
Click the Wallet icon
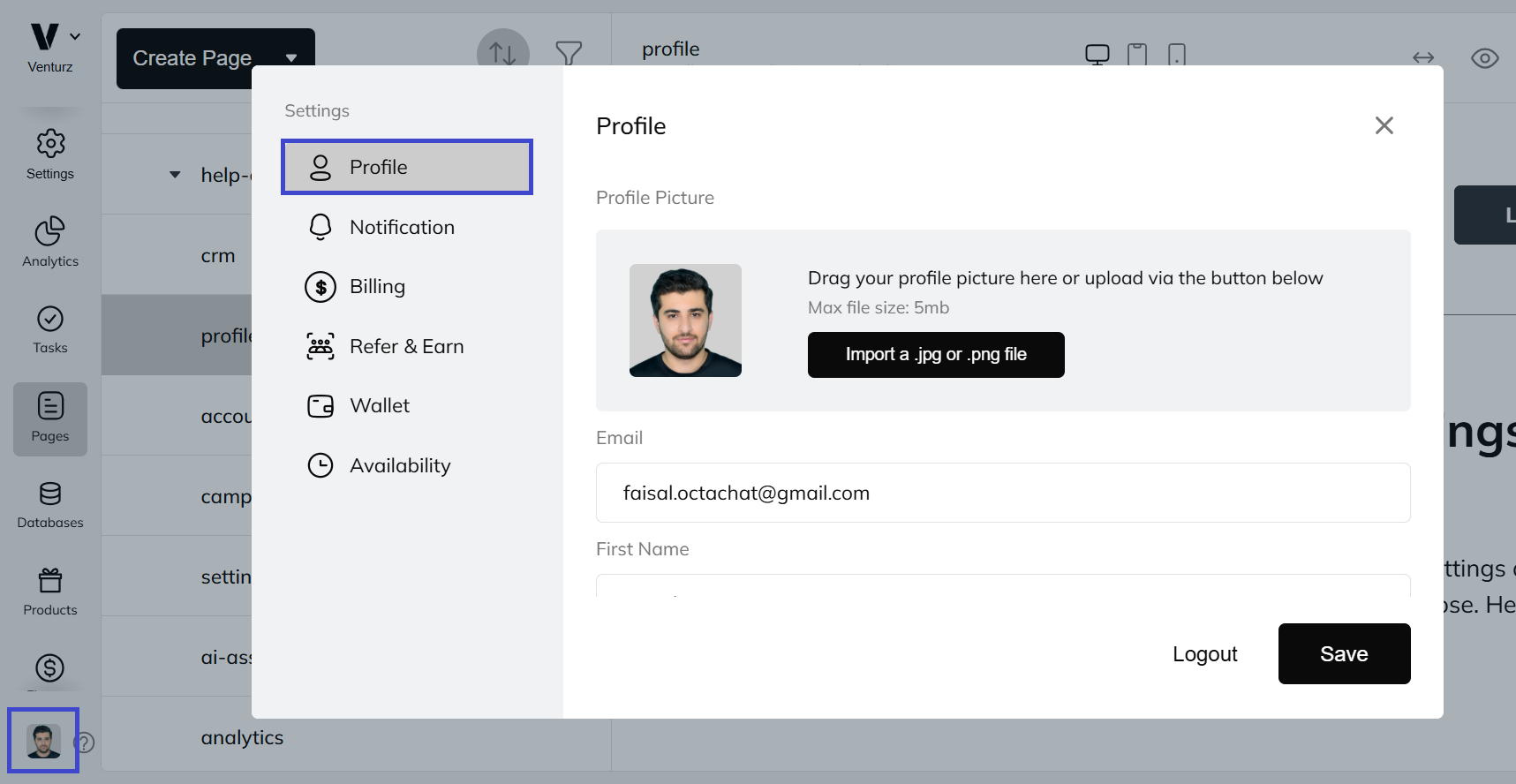click(x=321, y=405)
